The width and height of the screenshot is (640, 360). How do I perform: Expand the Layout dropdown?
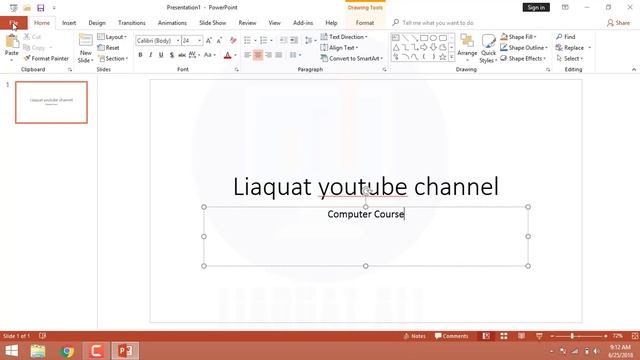112,37
